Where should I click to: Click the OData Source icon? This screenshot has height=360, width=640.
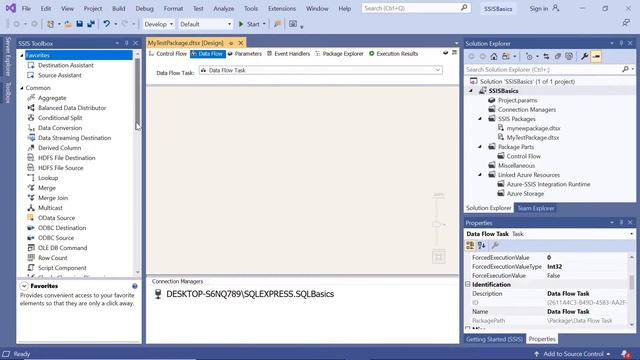click(31, 218)
